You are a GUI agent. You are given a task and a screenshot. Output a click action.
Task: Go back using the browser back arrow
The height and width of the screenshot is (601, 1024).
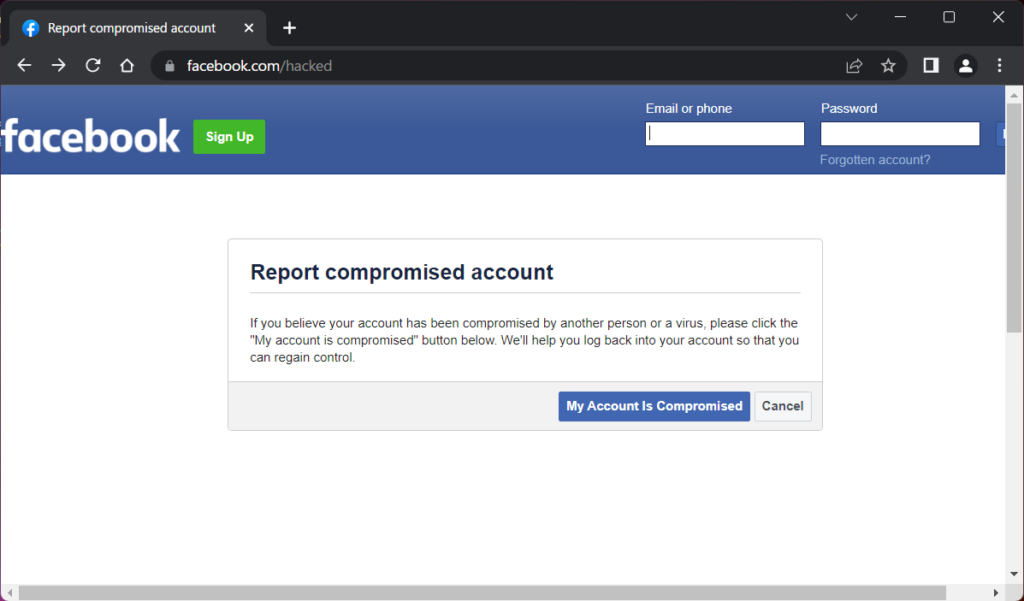pos(24,65)
